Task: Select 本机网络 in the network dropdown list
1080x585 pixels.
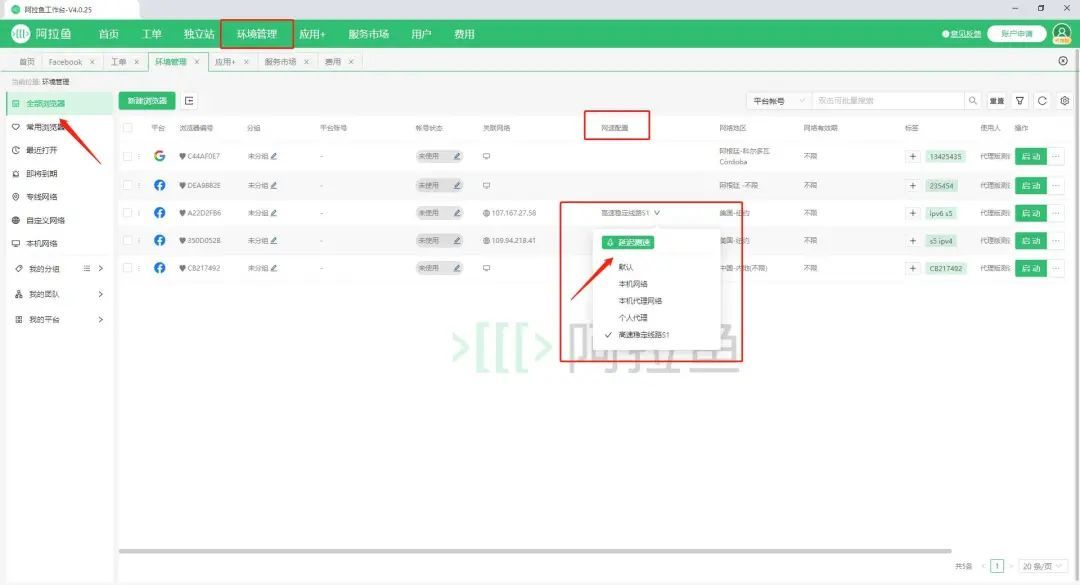Action: [632, 284]
